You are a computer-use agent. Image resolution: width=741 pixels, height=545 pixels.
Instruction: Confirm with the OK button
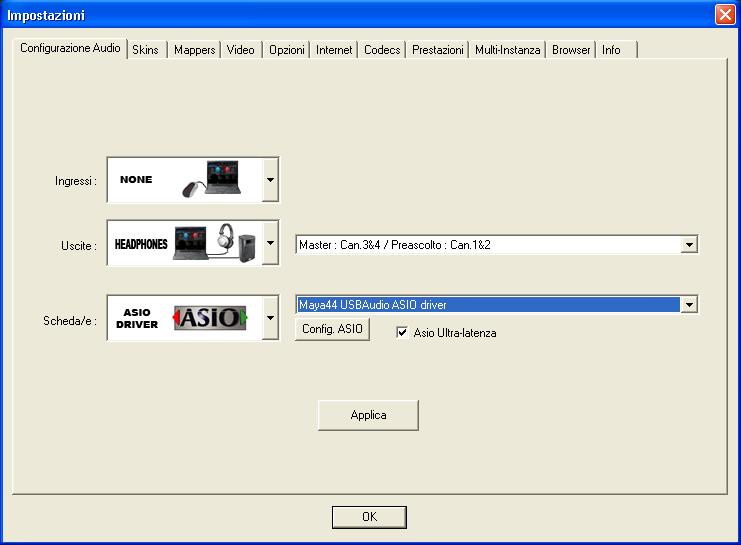click(x=369, y=517)
